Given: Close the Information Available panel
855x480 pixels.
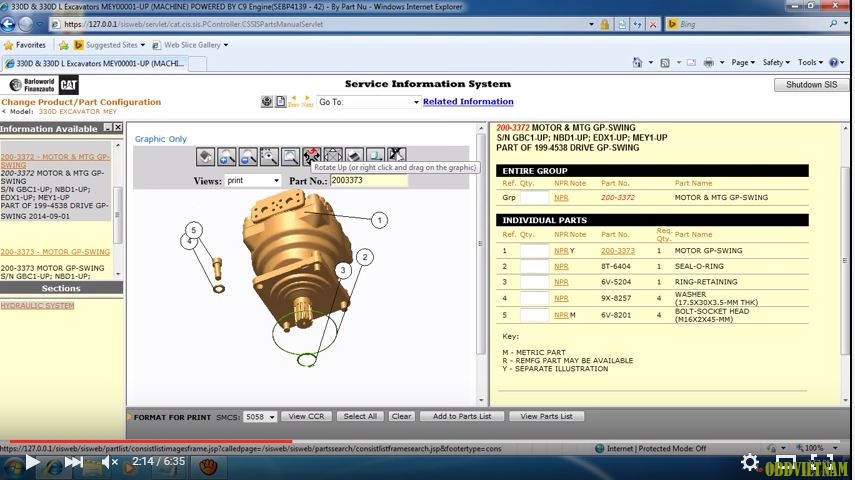Looking at the screenshot, I should [x=117, y=128].
